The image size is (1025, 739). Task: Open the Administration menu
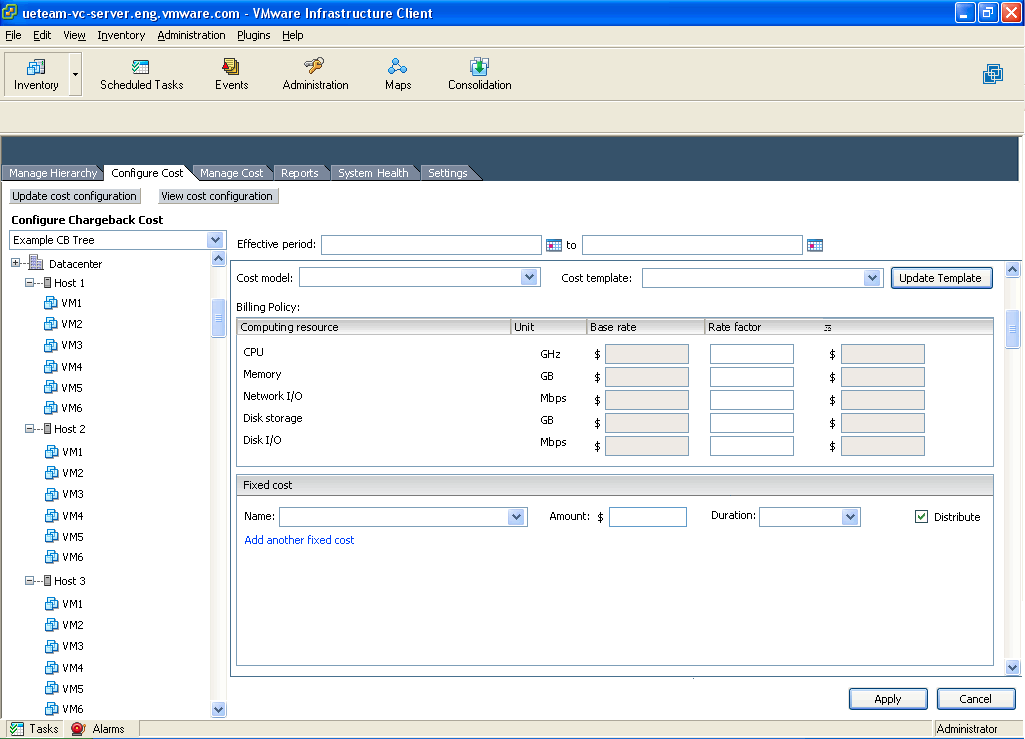tap(191, 35)
